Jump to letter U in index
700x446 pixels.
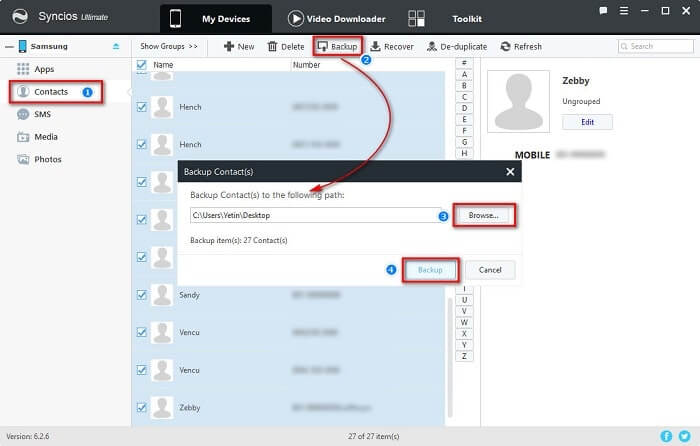[464, 300]
